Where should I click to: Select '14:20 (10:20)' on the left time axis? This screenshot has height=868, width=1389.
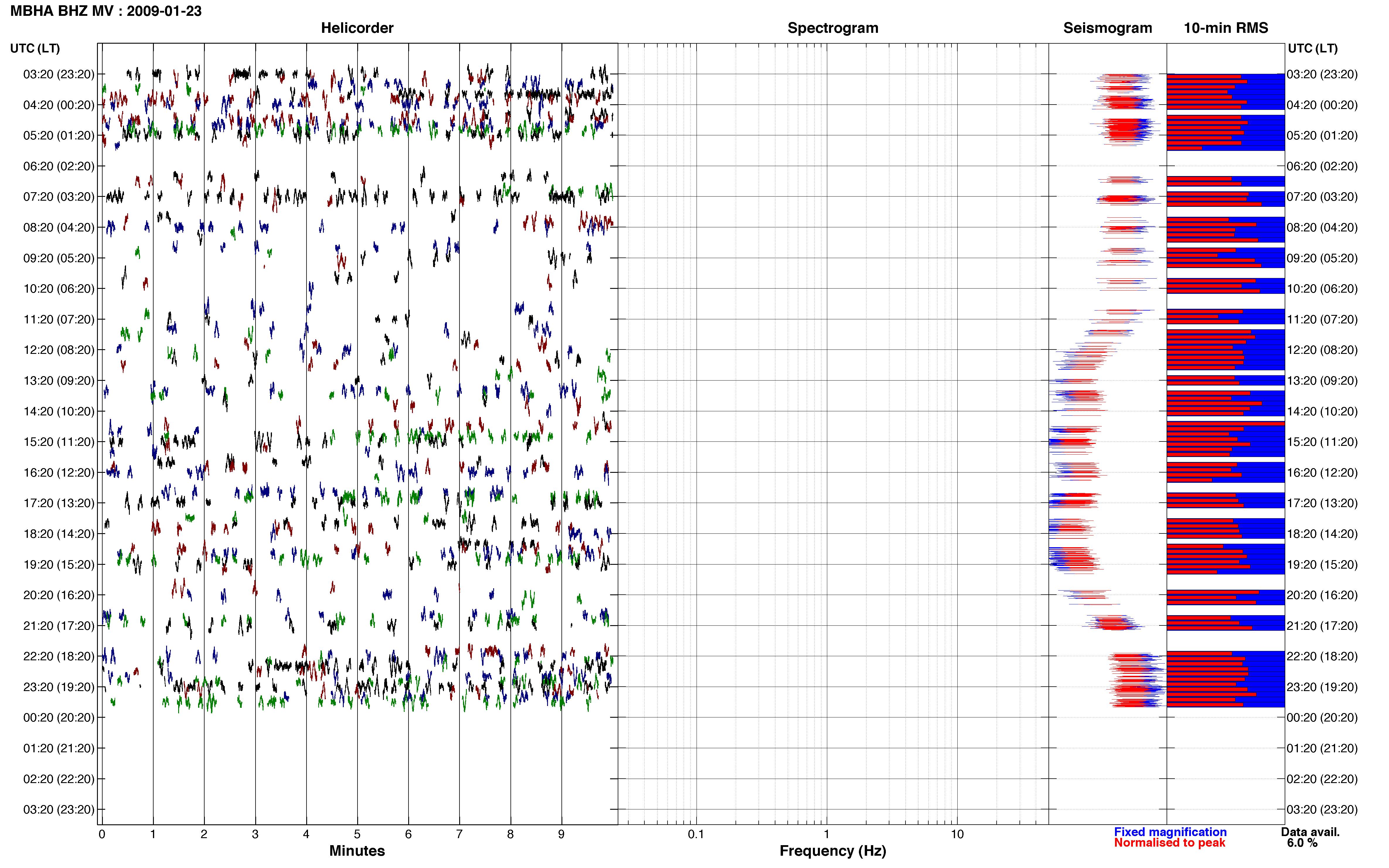click(59, 412)
